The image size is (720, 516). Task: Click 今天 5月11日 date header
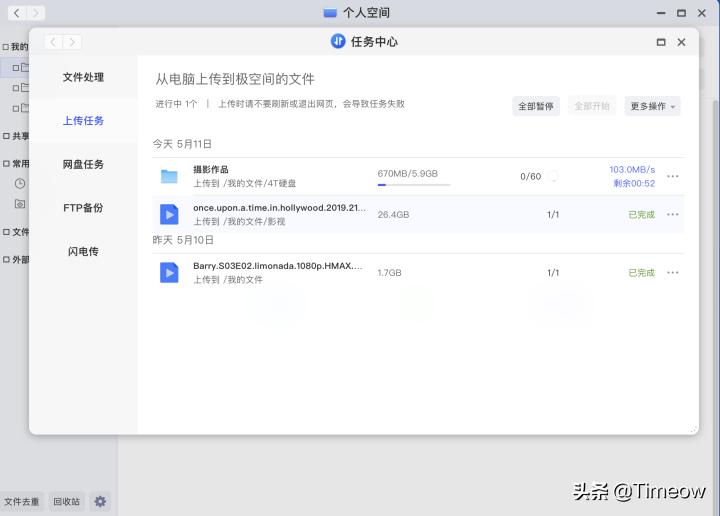tap(182, 144)
